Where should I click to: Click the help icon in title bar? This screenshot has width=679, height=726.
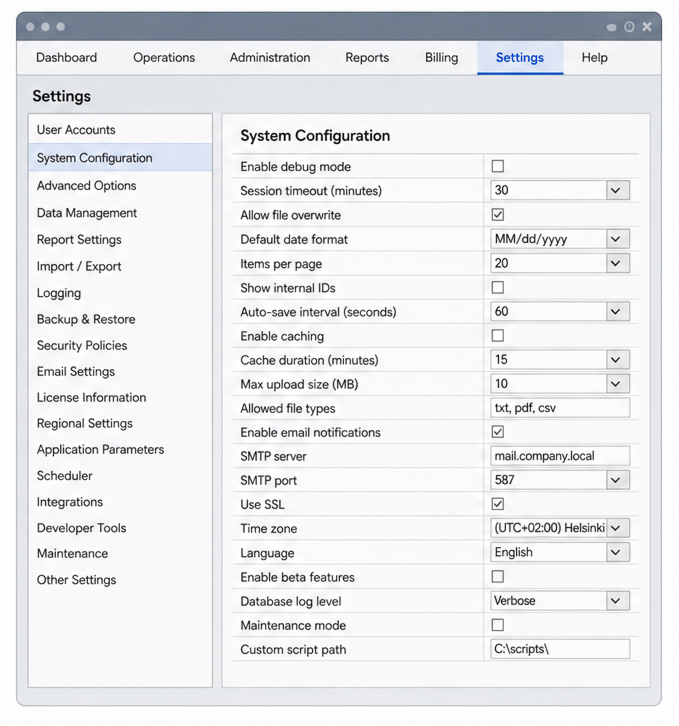click(x=629, y=27)
